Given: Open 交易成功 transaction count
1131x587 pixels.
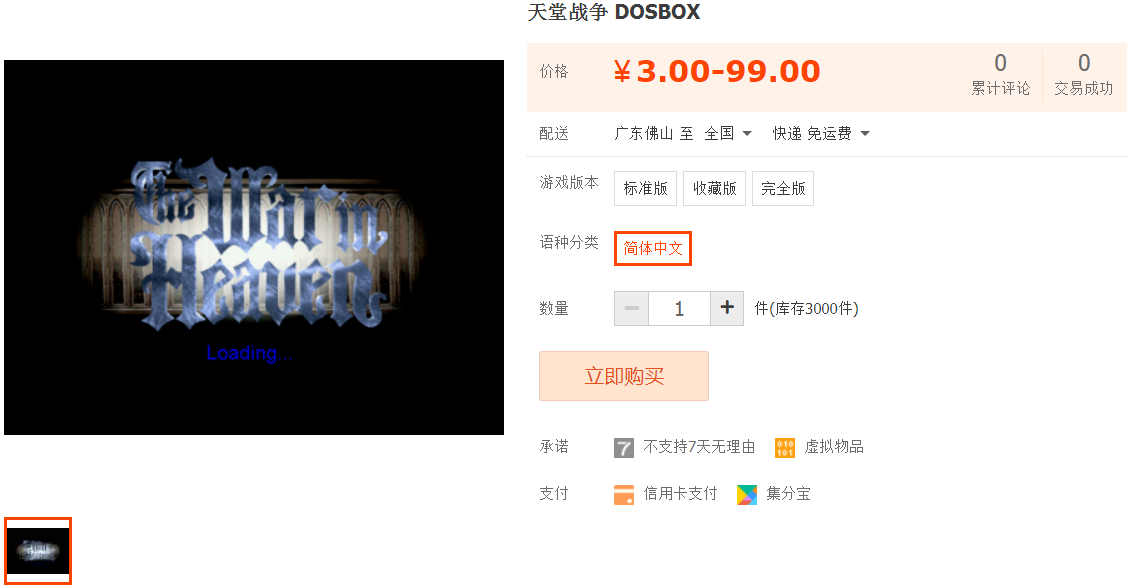Looking at the screenshot, I should pyautogui.click(x=1083, y=74).
